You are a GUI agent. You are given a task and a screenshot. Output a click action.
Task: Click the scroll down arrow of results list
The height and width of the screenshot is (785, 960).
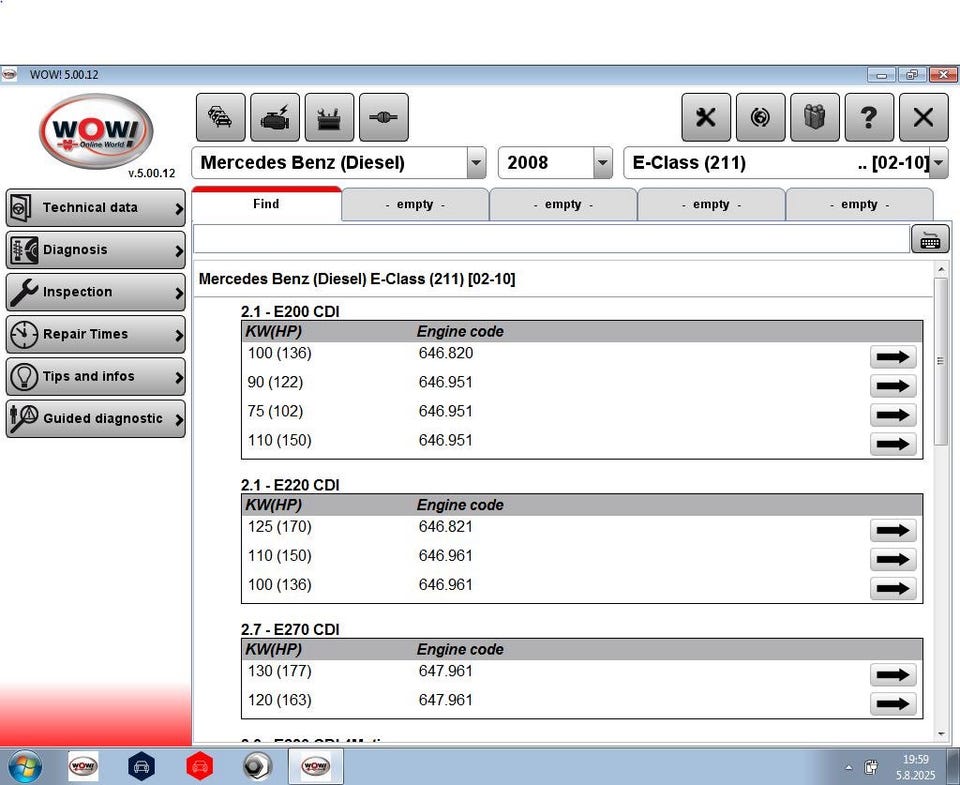tap(941, 734)
